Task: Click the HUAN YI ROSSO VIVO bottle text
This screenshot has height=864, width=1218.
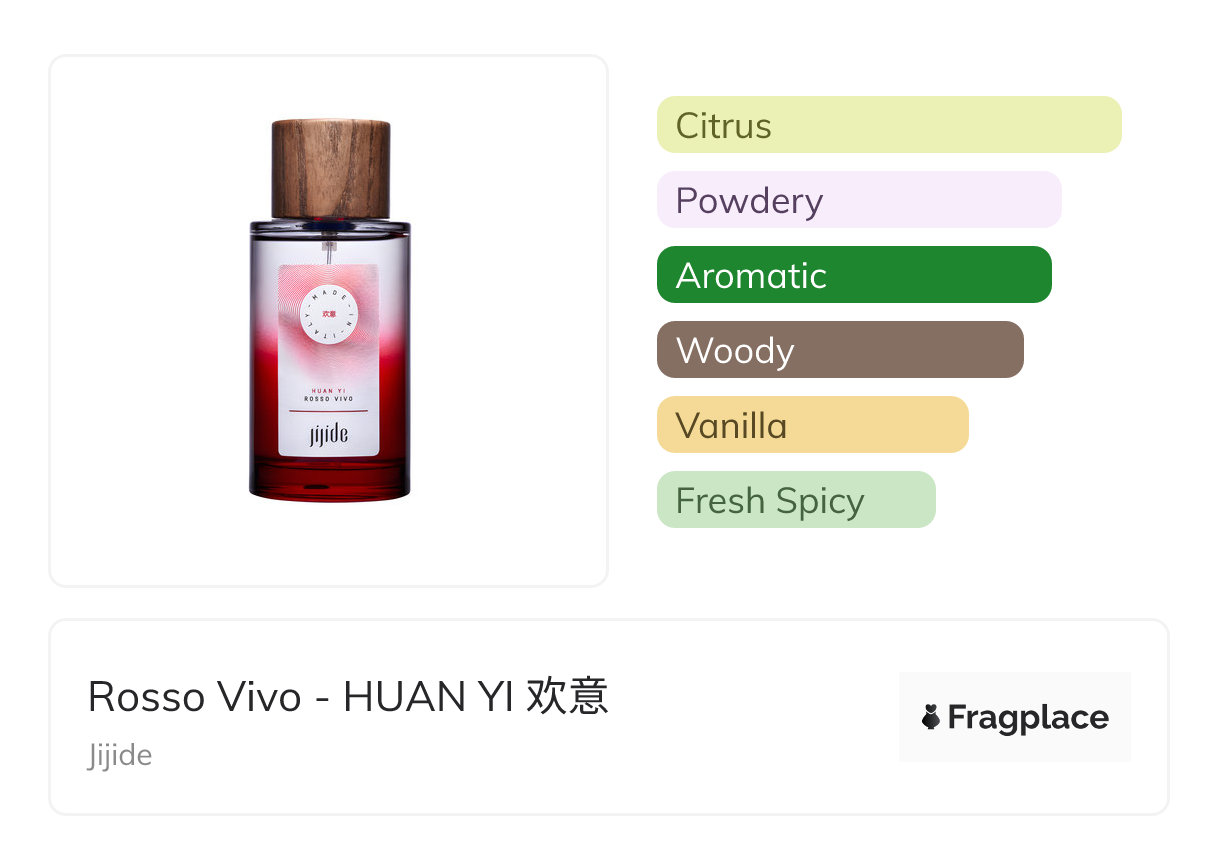Action: [x=329, y=394]
